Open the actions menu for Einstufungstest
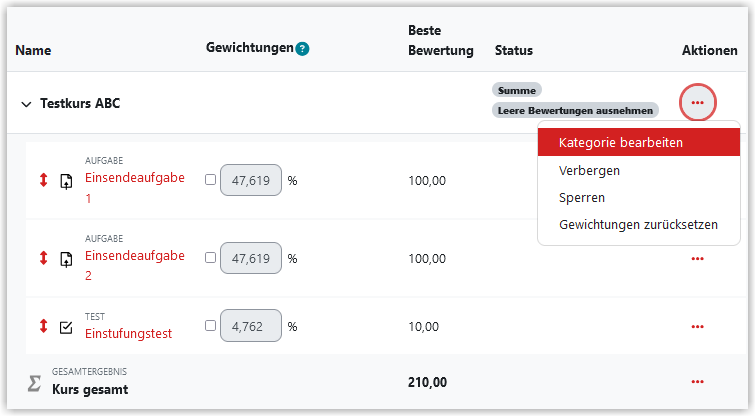This screenshot has height=417, width=756. tap(697, 327)
